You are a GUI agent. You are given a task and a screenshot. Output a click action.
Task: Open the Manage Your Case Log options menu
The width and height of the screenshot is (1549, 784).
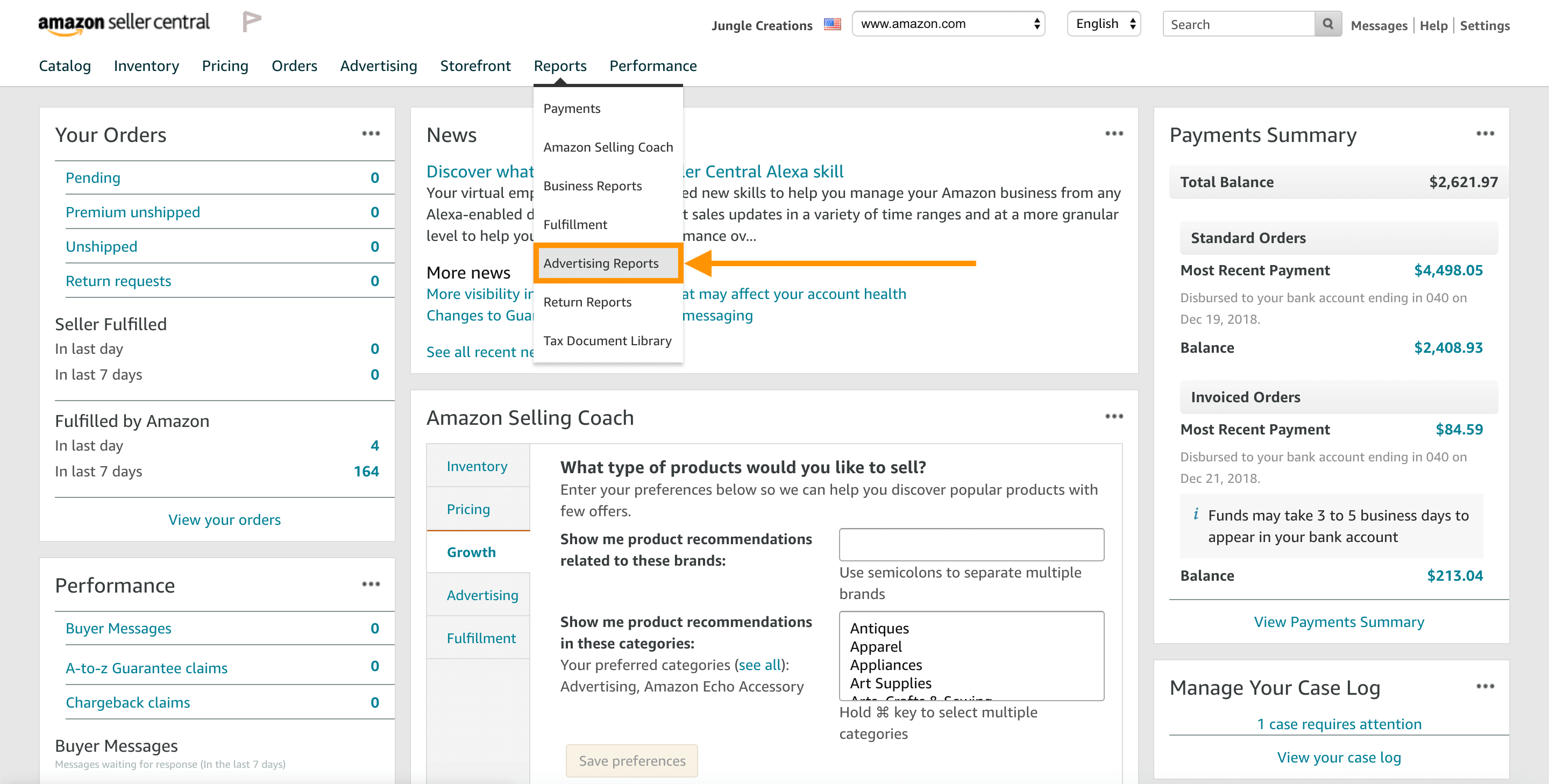pyautogui.click(x=1484, y=686)
